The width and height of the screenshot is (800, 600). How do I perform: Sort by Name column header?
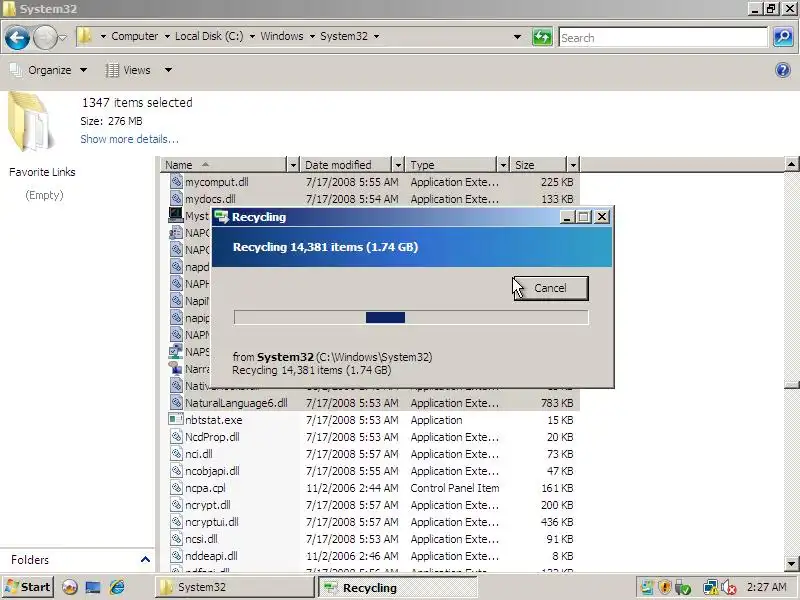pos(224,165)
